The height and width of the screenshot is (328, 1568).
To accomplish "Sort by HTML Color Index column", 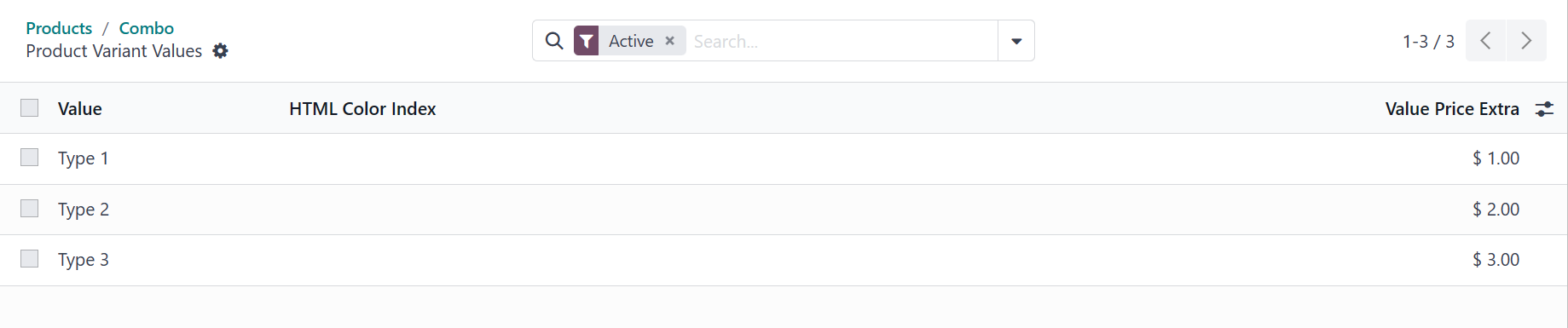I will click(x=362, y=109).
